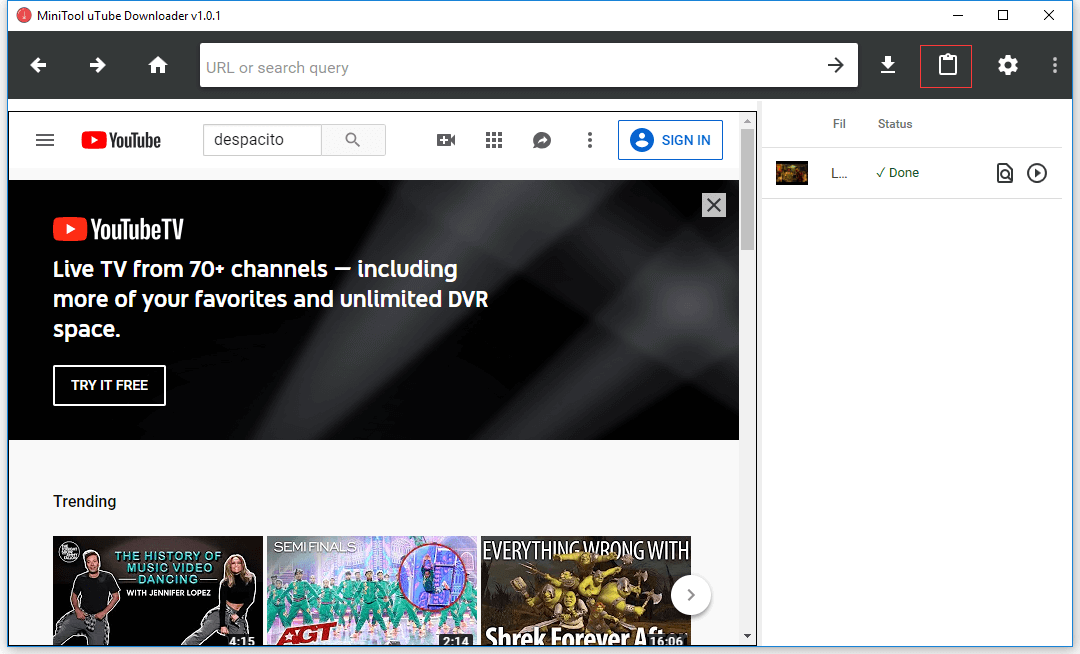The width and height of the screenshot is (1080, 654).
Task: Close the MiniTool uTube Downloader window
Action: [x=1048, y=15]
